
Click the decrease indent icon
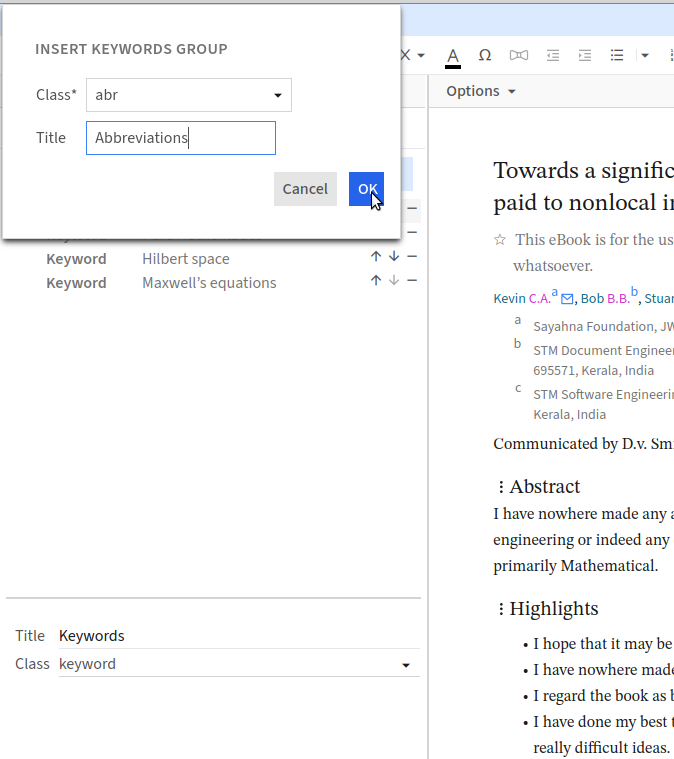coord(553,55)
